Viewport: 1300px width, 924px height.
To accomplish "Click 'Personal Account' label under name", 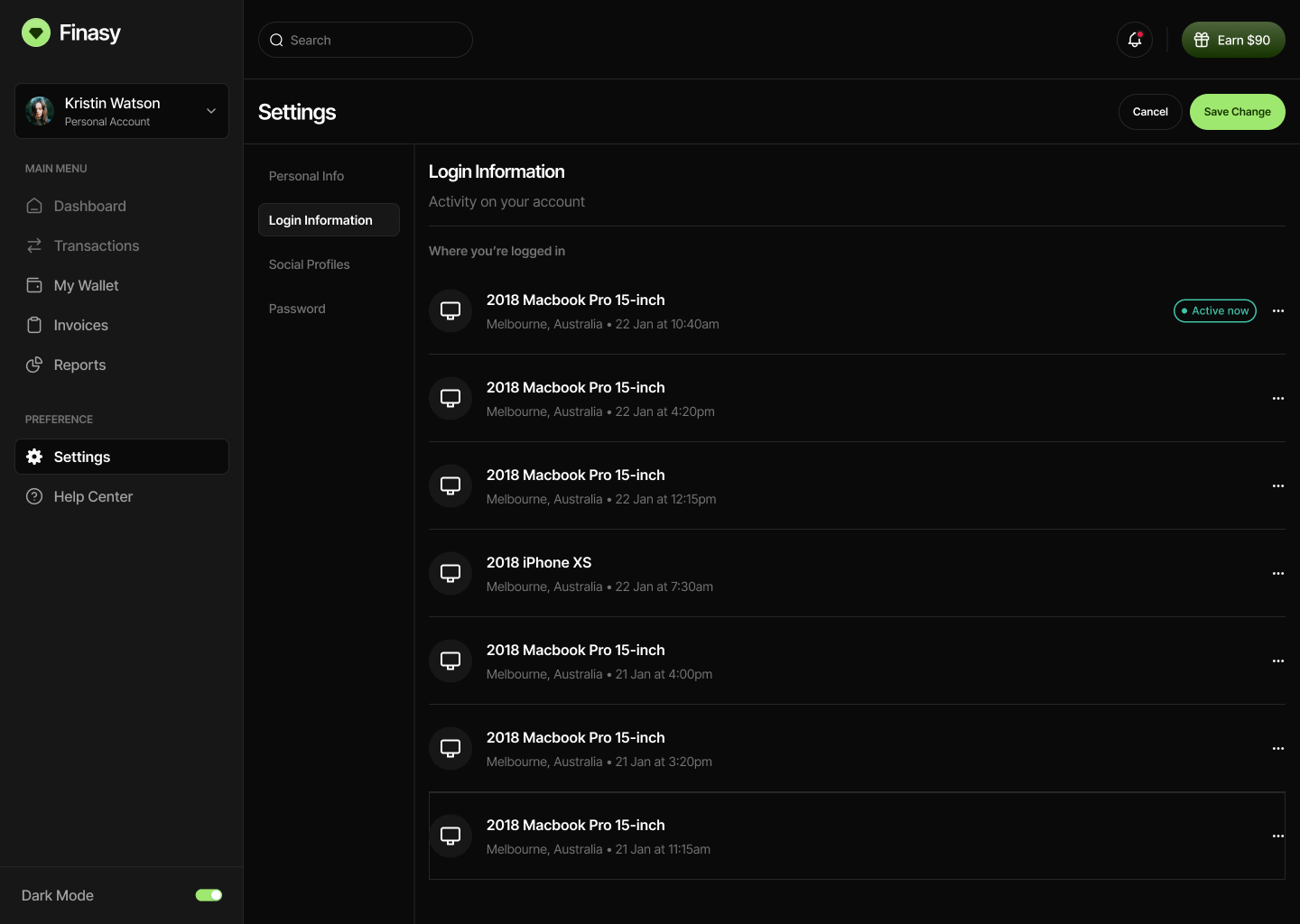I will point(107,122).
